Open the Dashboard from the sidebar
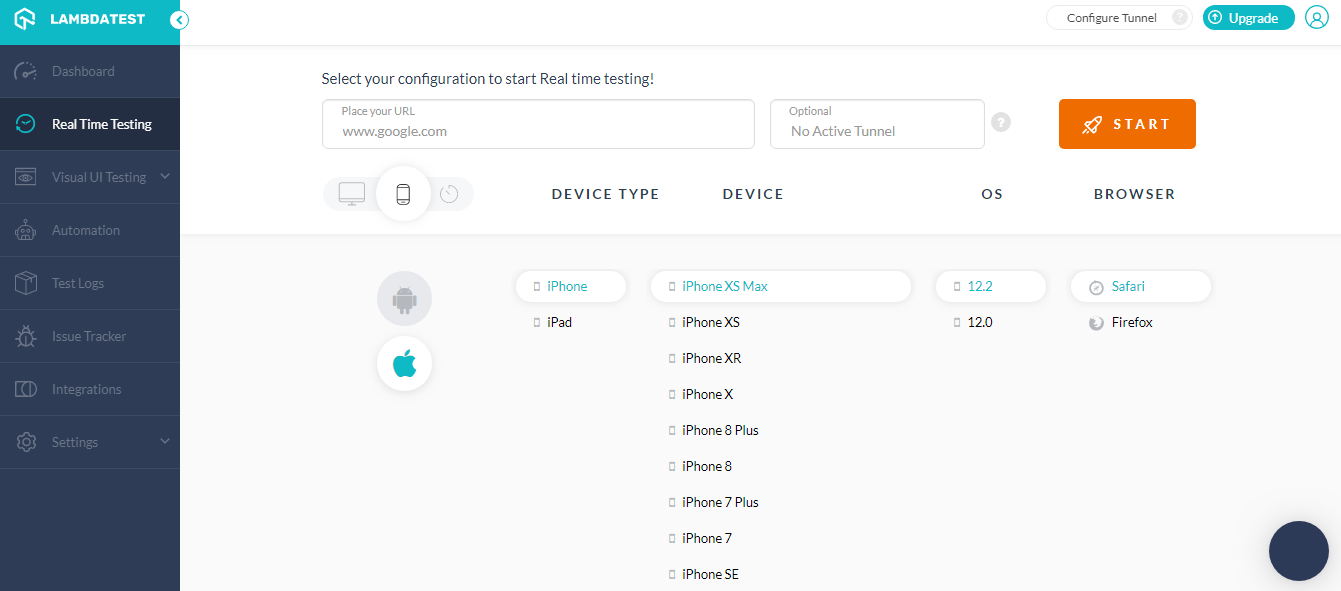Viewport: 1341px width, 591px height. coord(83,71)
